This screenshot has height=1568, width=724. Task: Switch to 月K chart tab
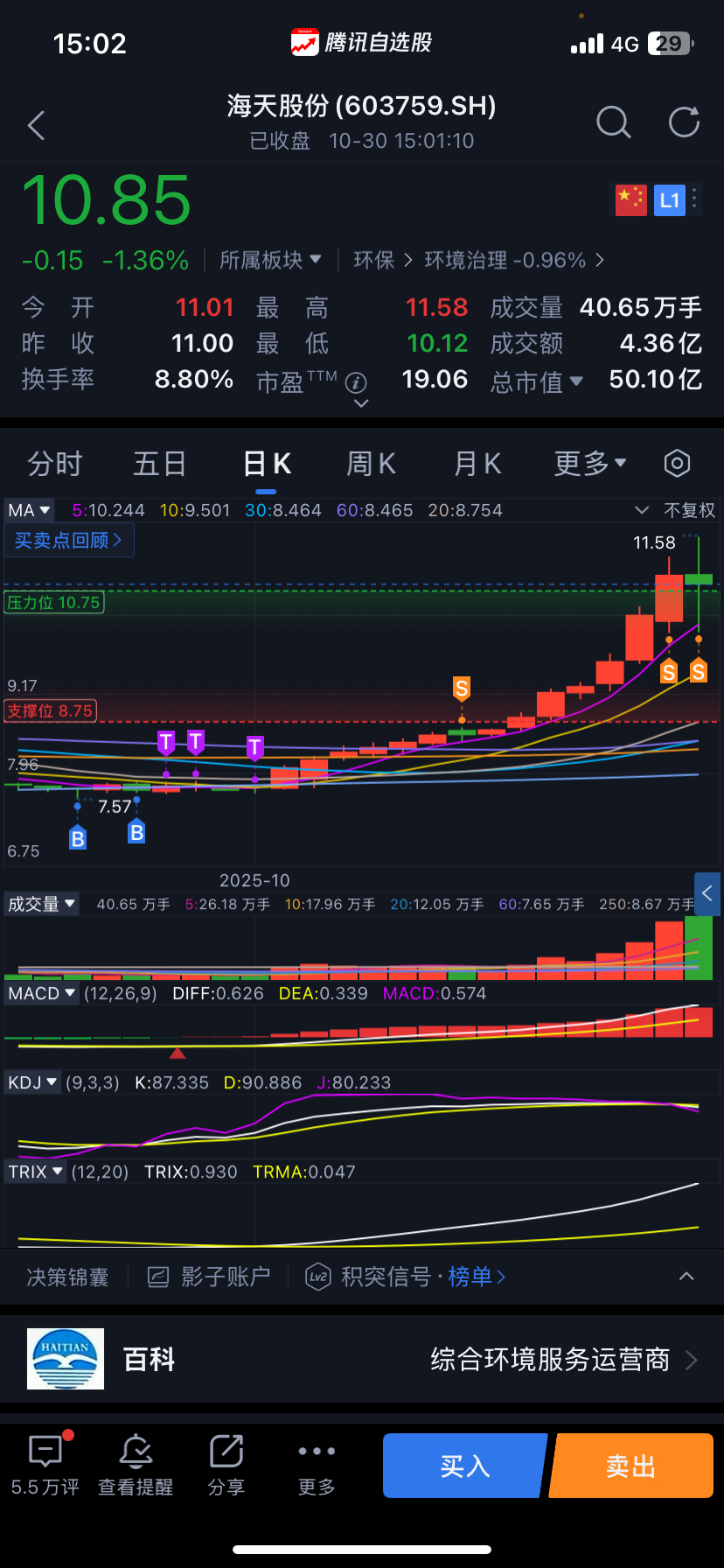[x=477, y=463]
